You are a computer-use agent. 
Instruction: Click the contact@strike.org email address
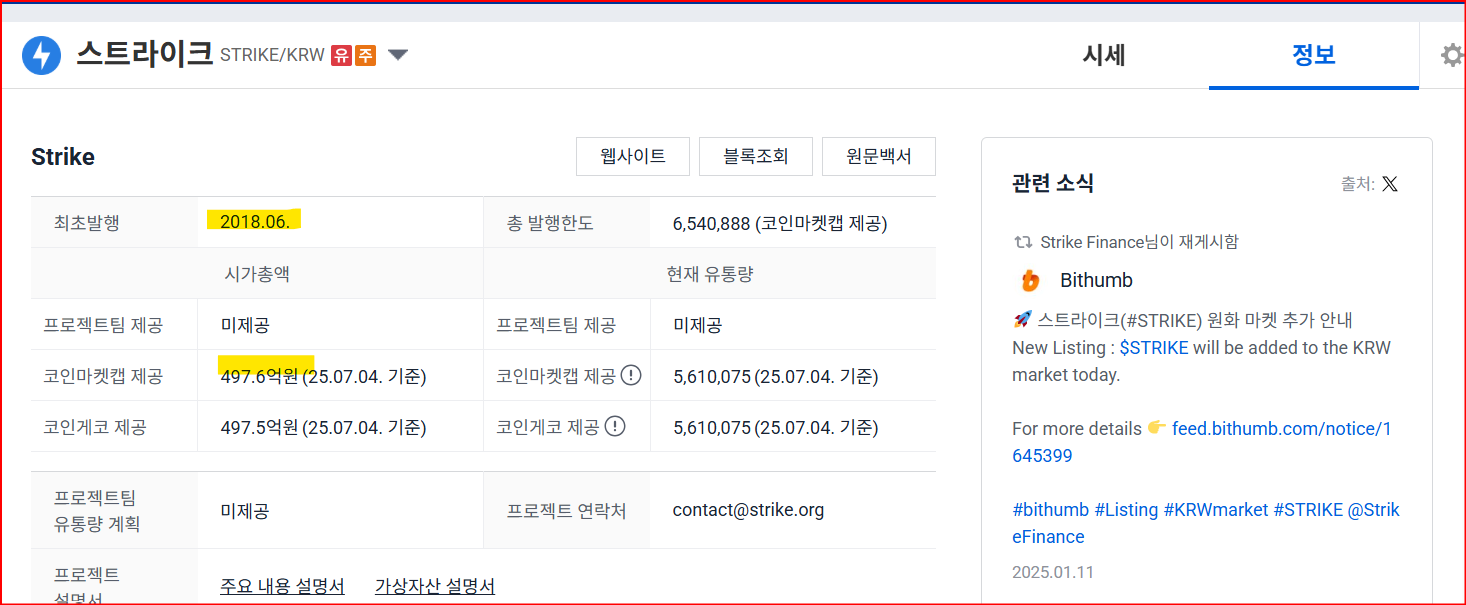pos(749,509)
